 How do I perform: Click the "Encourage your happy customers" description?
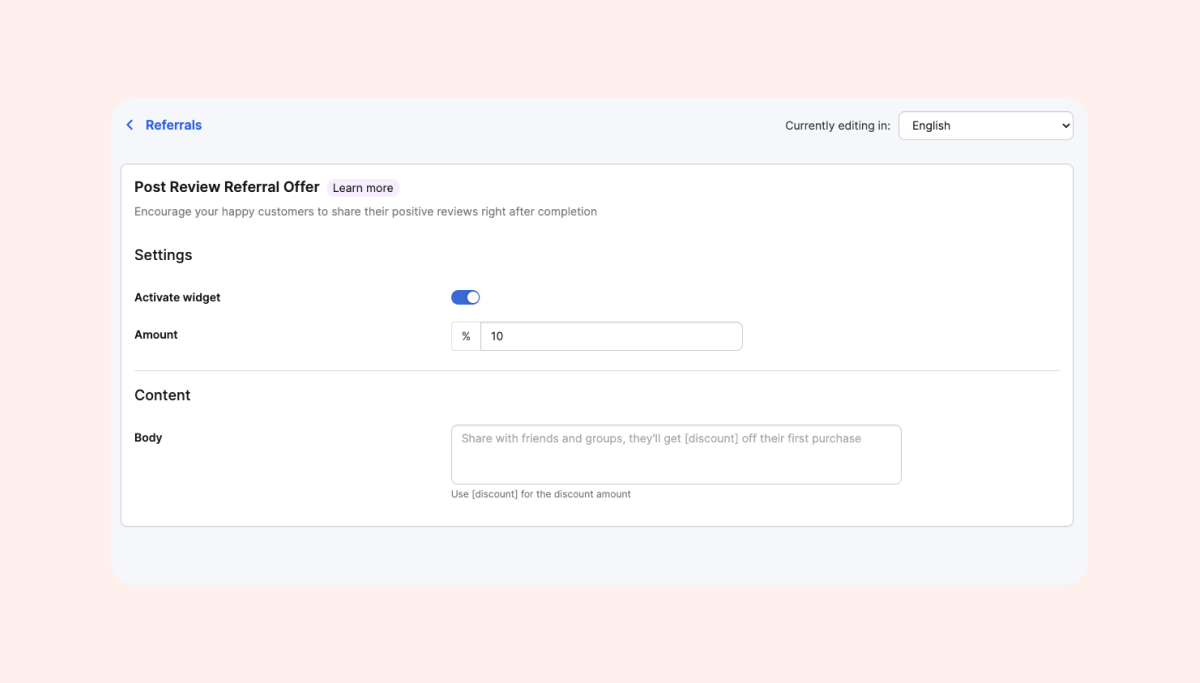click(x=365, y=212)
